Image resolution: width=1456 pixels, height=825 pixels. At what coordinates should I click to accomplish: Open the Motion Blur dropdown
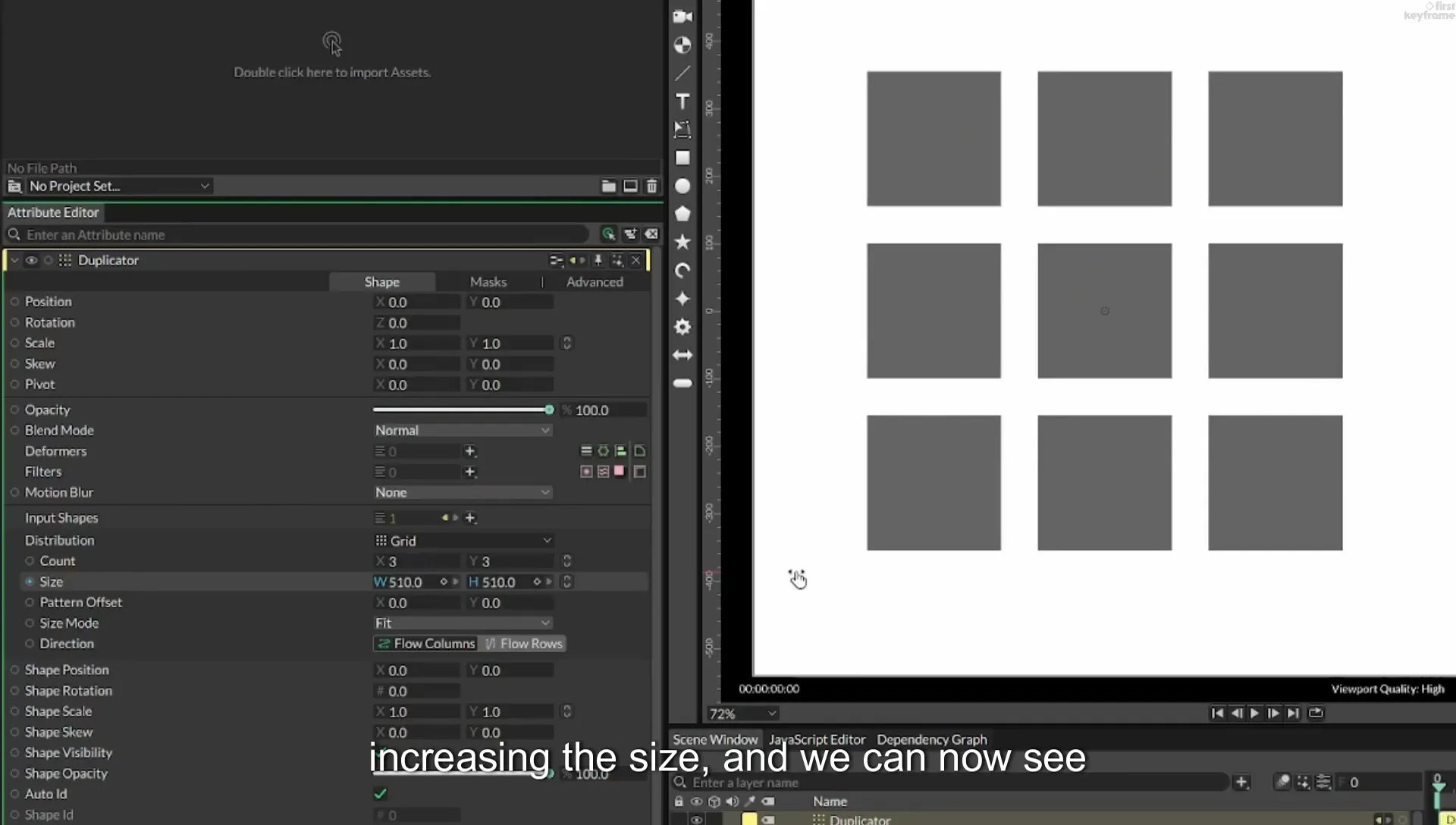pos(463,492)
